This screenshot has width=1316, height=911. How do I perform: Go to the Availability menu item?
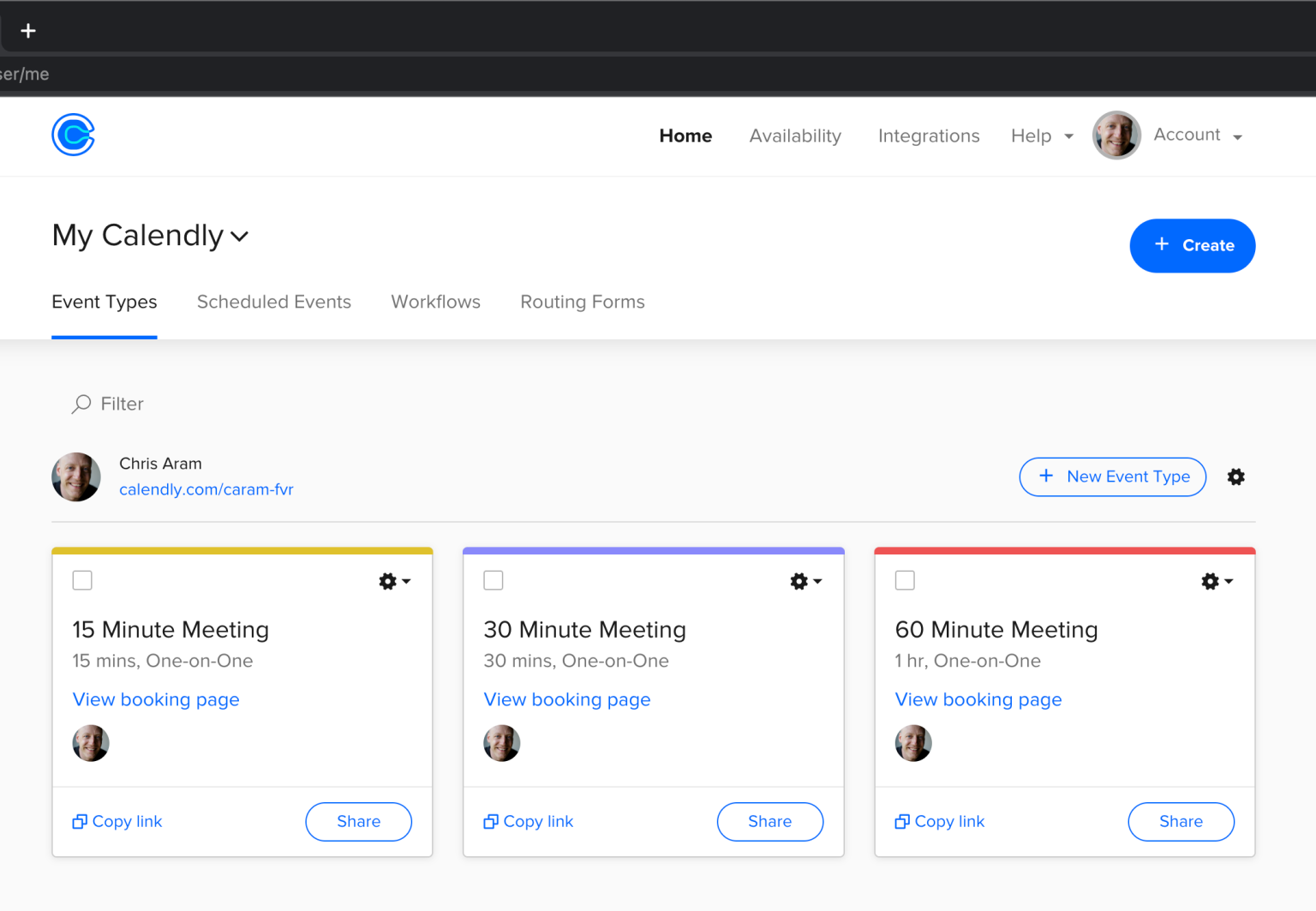[794, 136]
